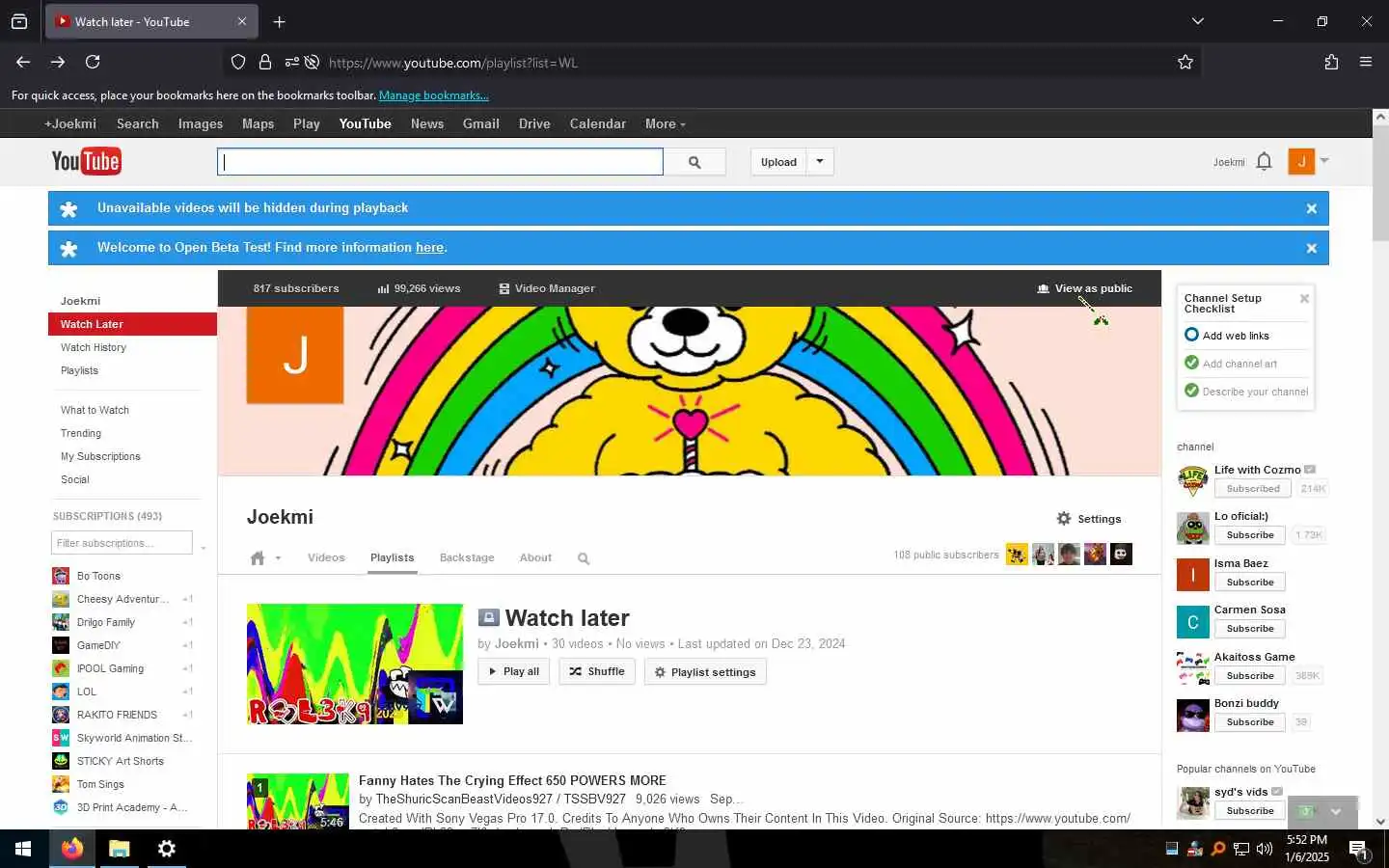Screen dimensions: 1389x868
Task: Open Windows Start menu
Action: pos(23,849)
